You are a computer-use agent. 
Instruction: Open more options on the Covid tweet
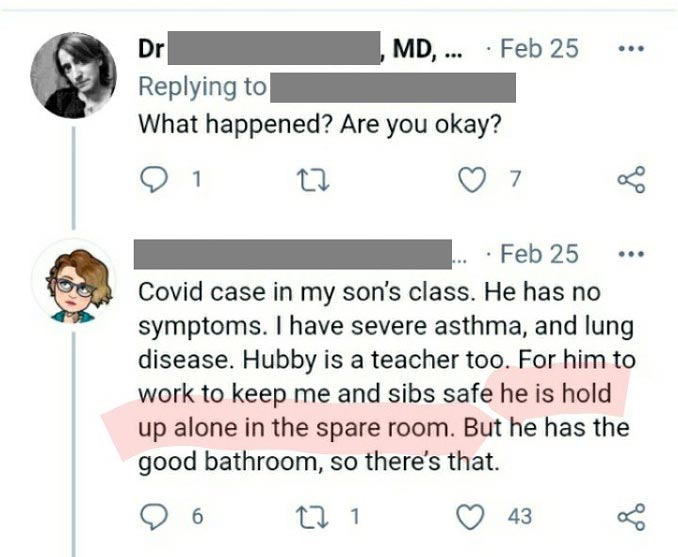click(630, 255)
